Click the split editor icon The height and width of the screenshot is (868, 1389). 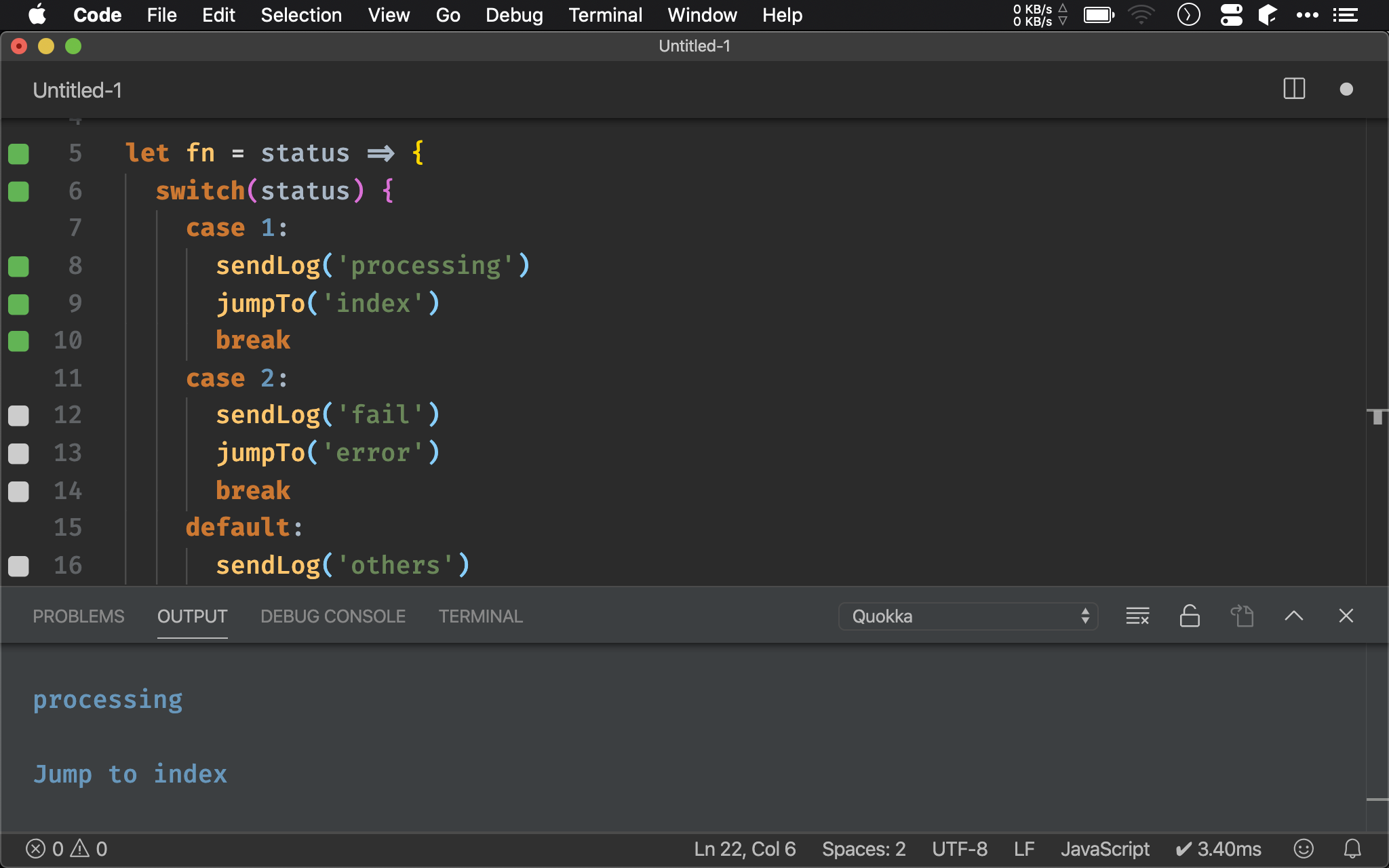(1294, 90)
